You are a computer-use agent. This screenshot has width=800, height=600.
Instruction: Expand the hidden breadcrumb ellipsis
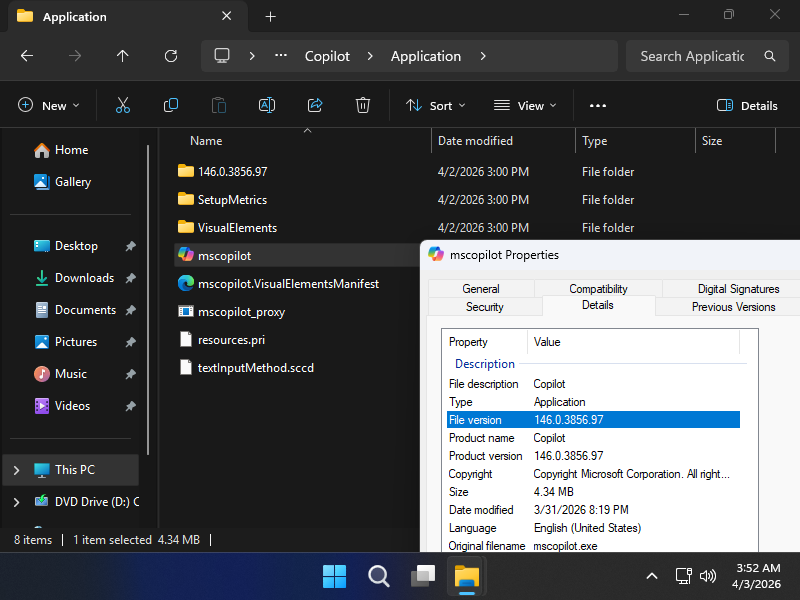click(x=281, y=56)
